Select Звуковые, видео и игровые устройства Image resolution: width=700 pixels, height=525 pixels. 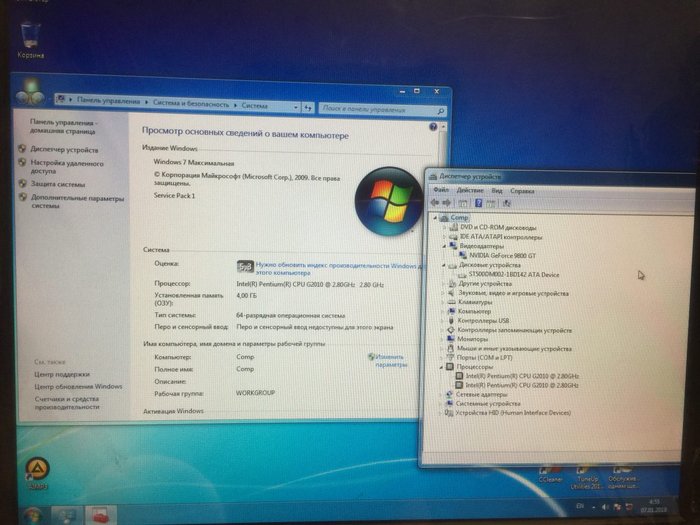pyautogui.click(x=513, y=293)
